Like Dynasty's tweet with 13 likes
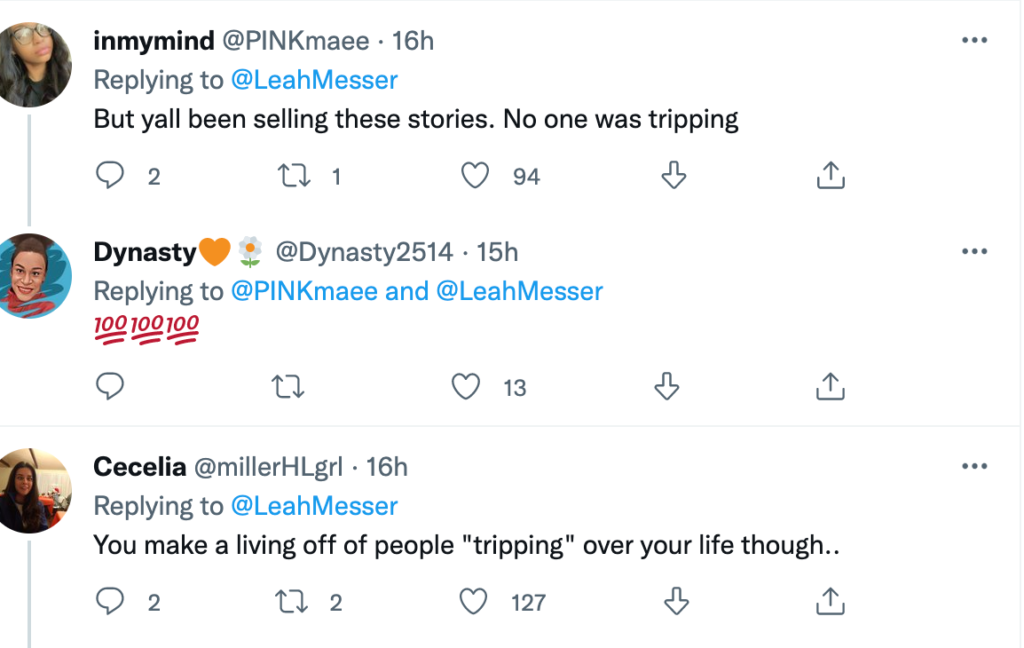Screen dimensions: 1024x648 tap(467, 386)
